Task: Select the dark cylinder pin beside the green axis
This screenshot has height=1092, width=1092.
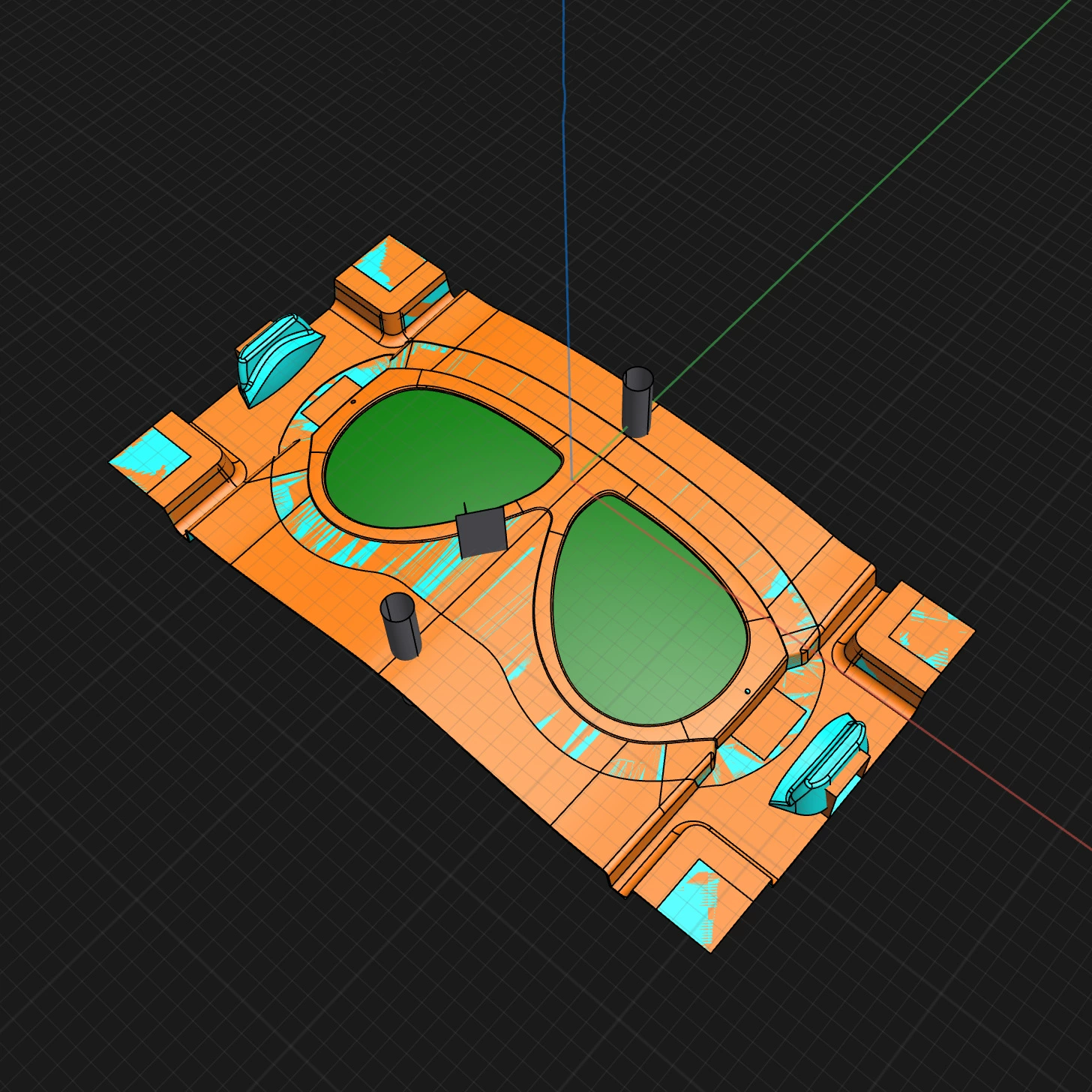Action: click(637, 401)
